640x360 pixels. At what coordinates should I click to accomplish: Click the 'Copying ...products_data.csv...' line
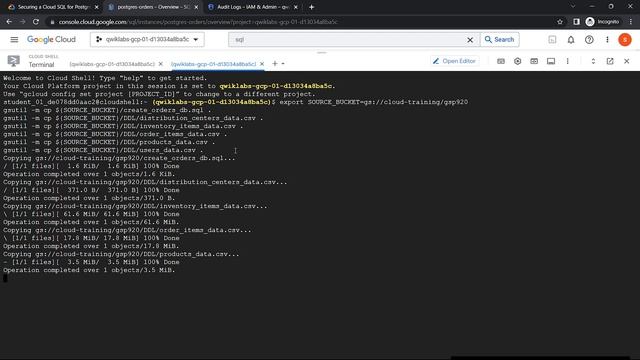(121, 254)
